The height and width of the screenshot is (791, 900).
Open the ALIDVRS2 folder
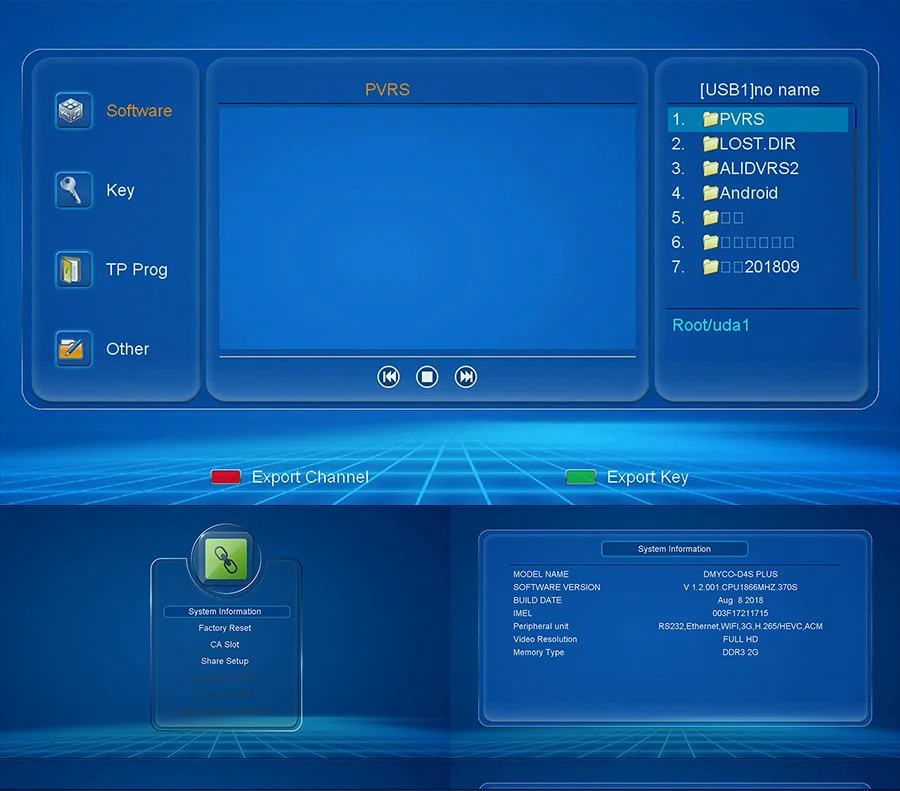[x=758, y=168]
